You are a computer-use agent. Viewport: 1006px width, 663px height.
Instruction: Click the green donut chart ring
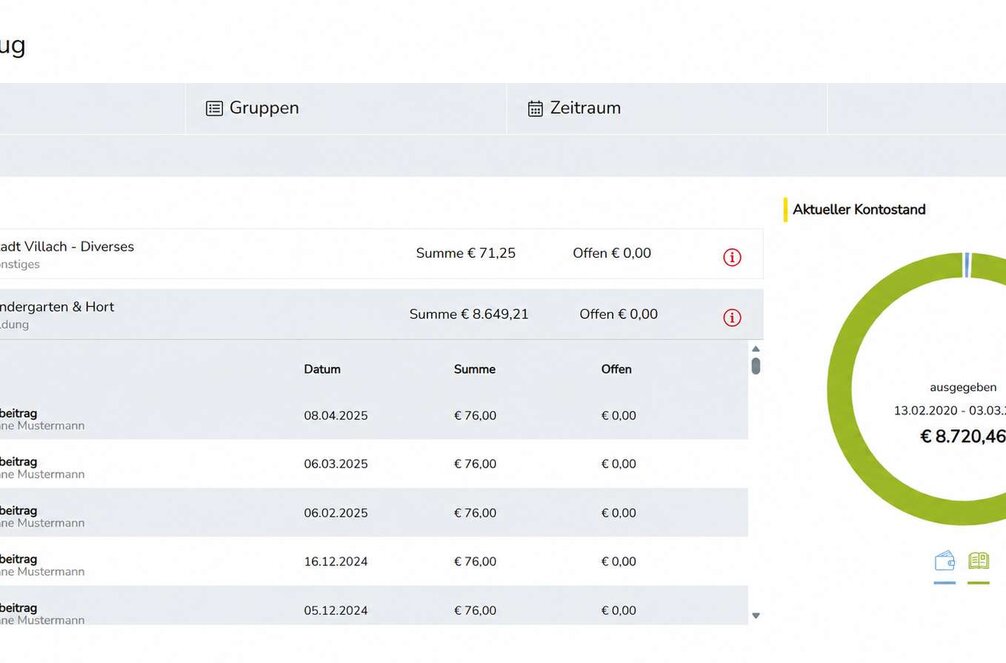pos(840,390)
